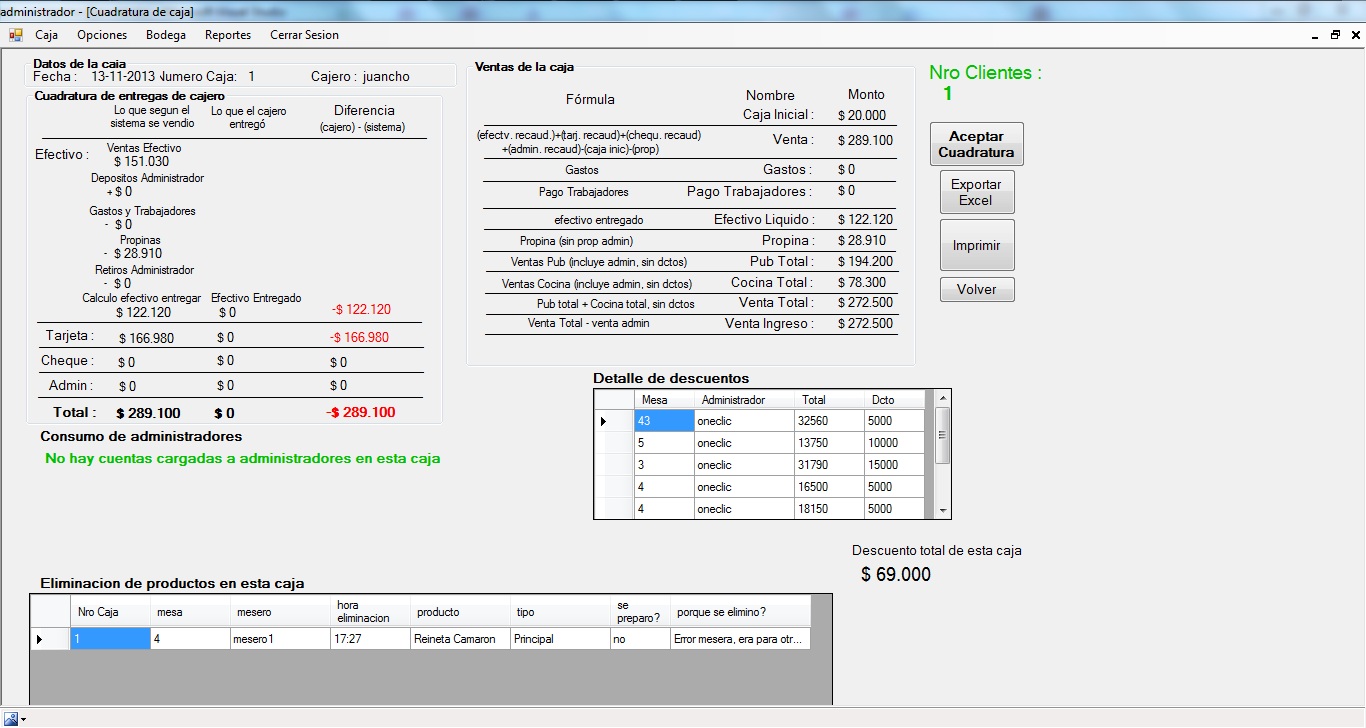Viewport: 1366px width, 728px height.
Task: Click the Nro Caja column header
Action: tap(110, 612)
